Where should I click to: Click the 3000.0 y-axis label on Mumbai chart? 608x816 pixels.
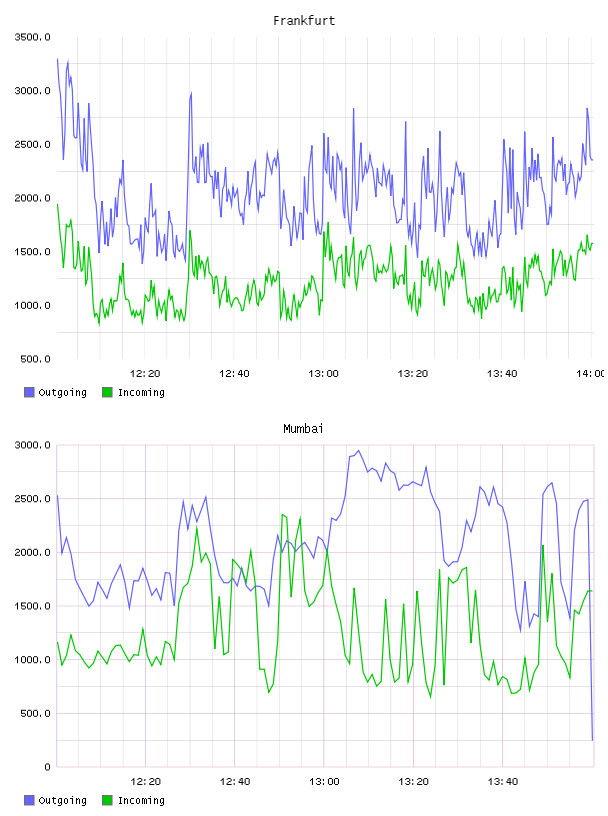[x=32, y=445]
